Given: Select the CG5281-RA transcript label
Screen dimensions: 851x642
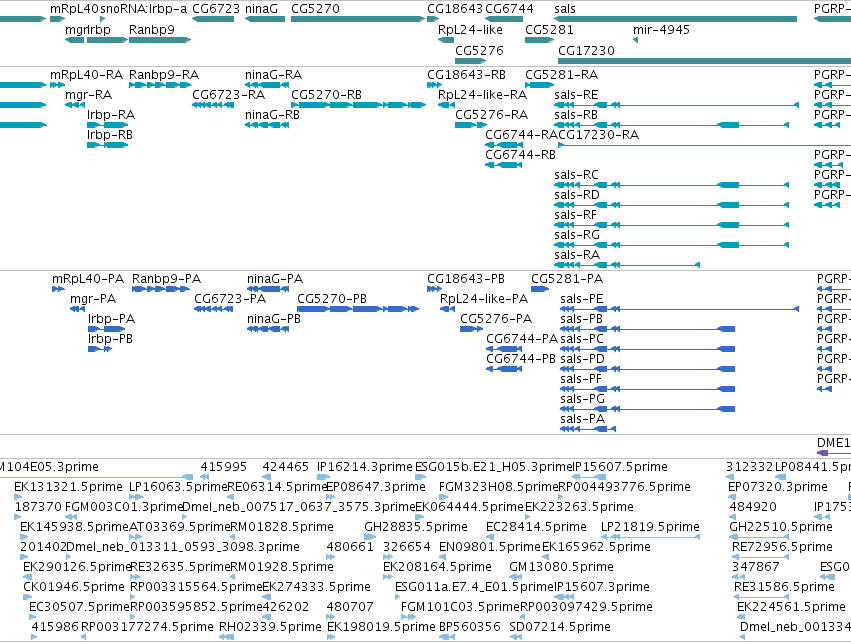Looking at the screenshot, I should click(x=561, y=74).
